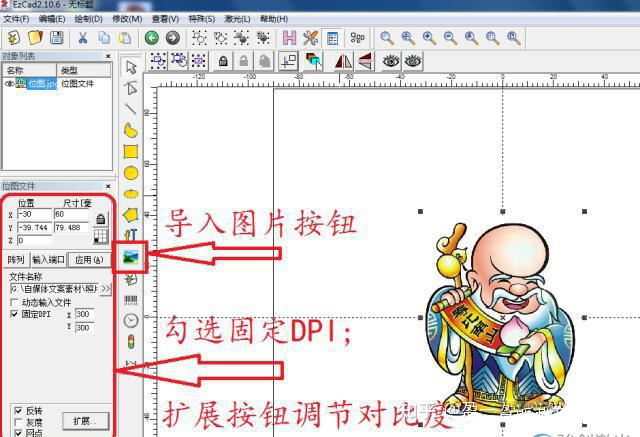Click the 应用(A) button
This screenshot has width=640, height=437.
[90, 260]
